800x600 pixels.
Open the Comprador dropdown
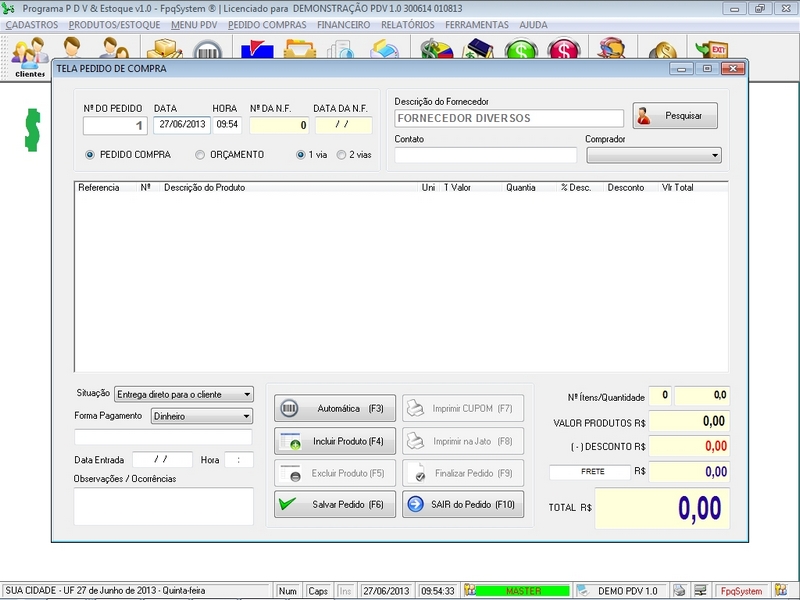point(654,155)
